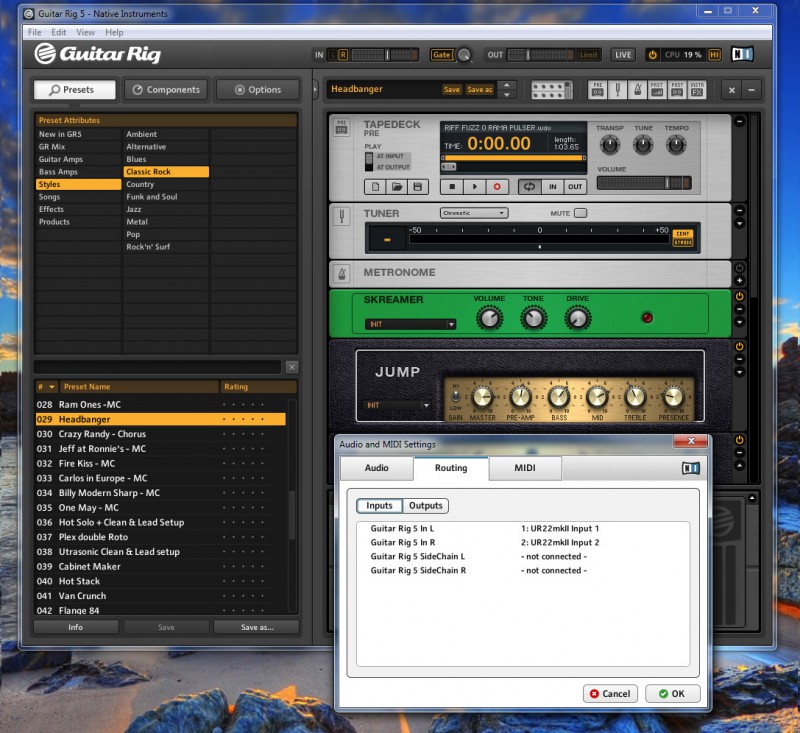Cancel the Audio and MIDI Settings dialog

(x=610, y=694)
